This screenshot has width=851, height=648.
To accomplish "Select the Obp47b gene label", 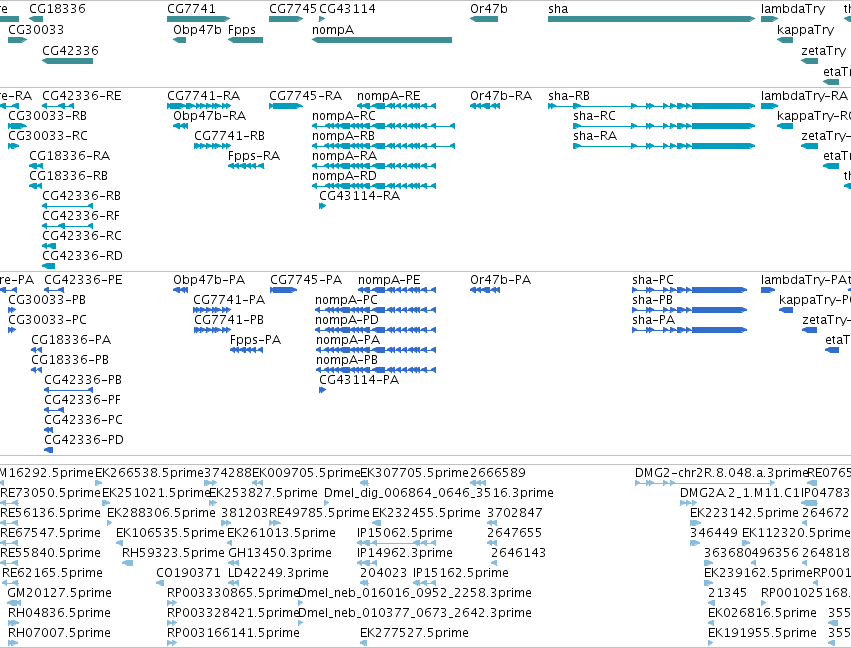I will [x=197, y=30].
